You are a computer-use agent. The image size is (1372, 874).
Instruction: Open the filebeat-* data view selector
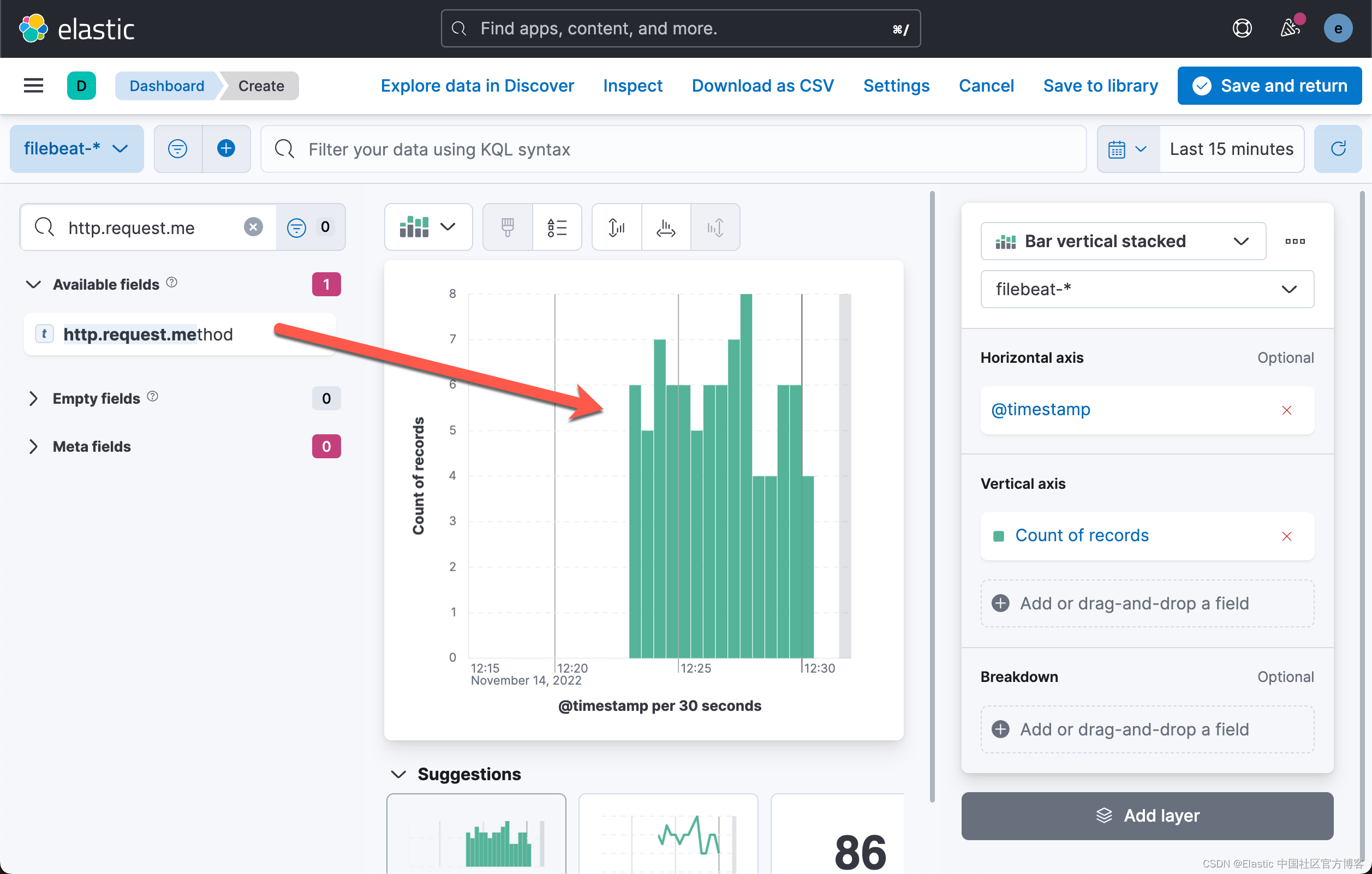76,149
